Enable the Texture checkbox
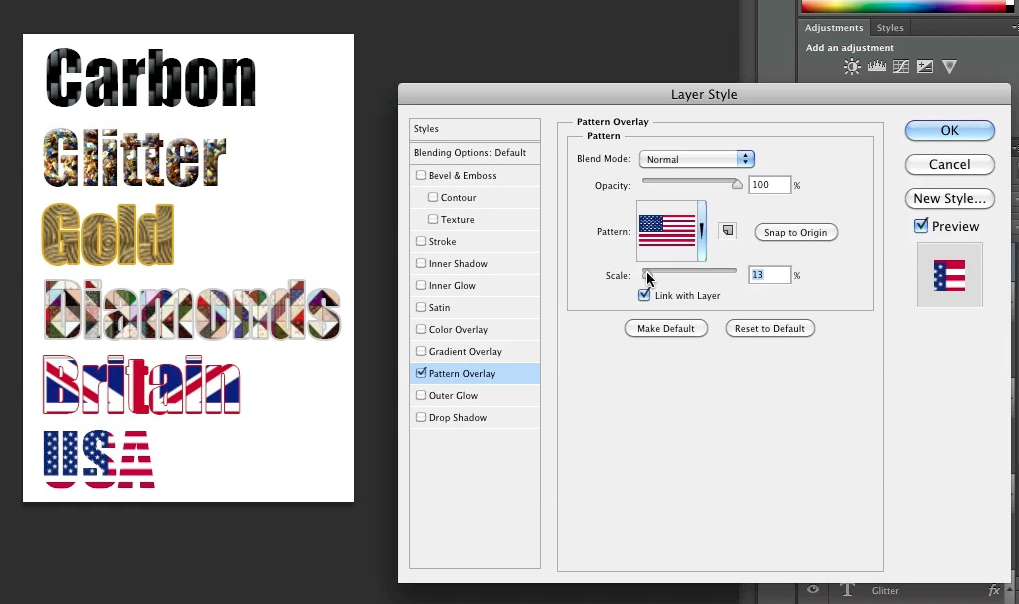The height and width of the screenshot is (604, 1019). [x=433, y=219]
